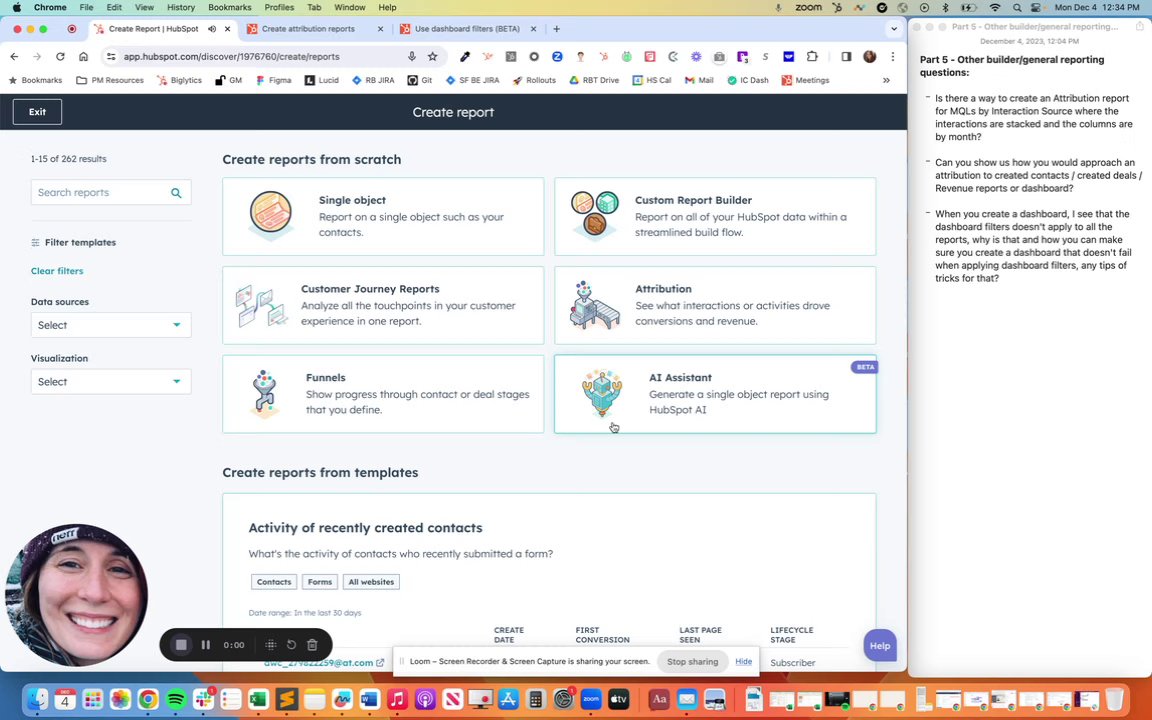Screen dimensions: 1152x720
Task: Click the Loom drag-handle grid icon
Action: 270,645
